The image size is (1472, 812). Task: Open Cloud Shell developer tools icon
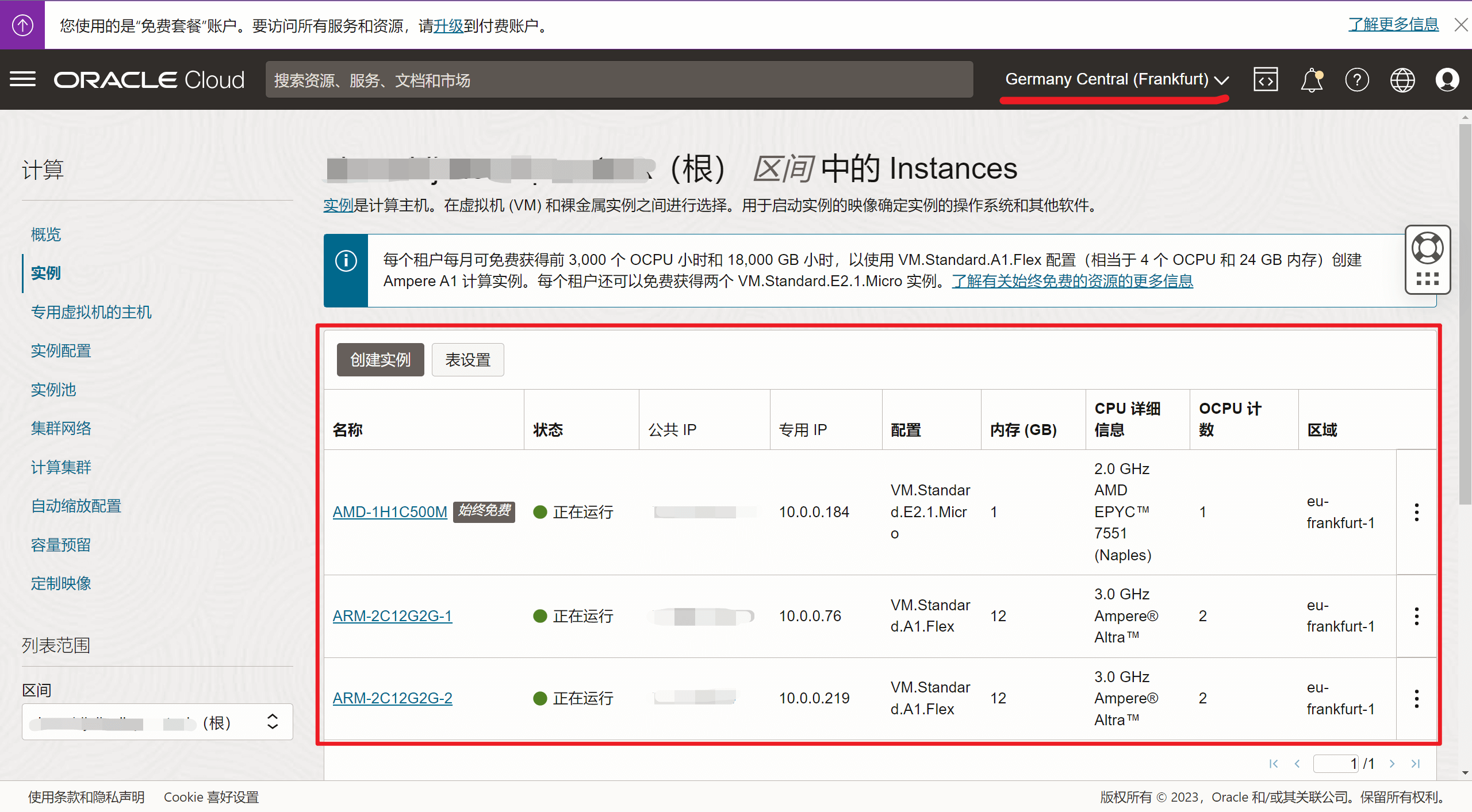click(1266, 80)
